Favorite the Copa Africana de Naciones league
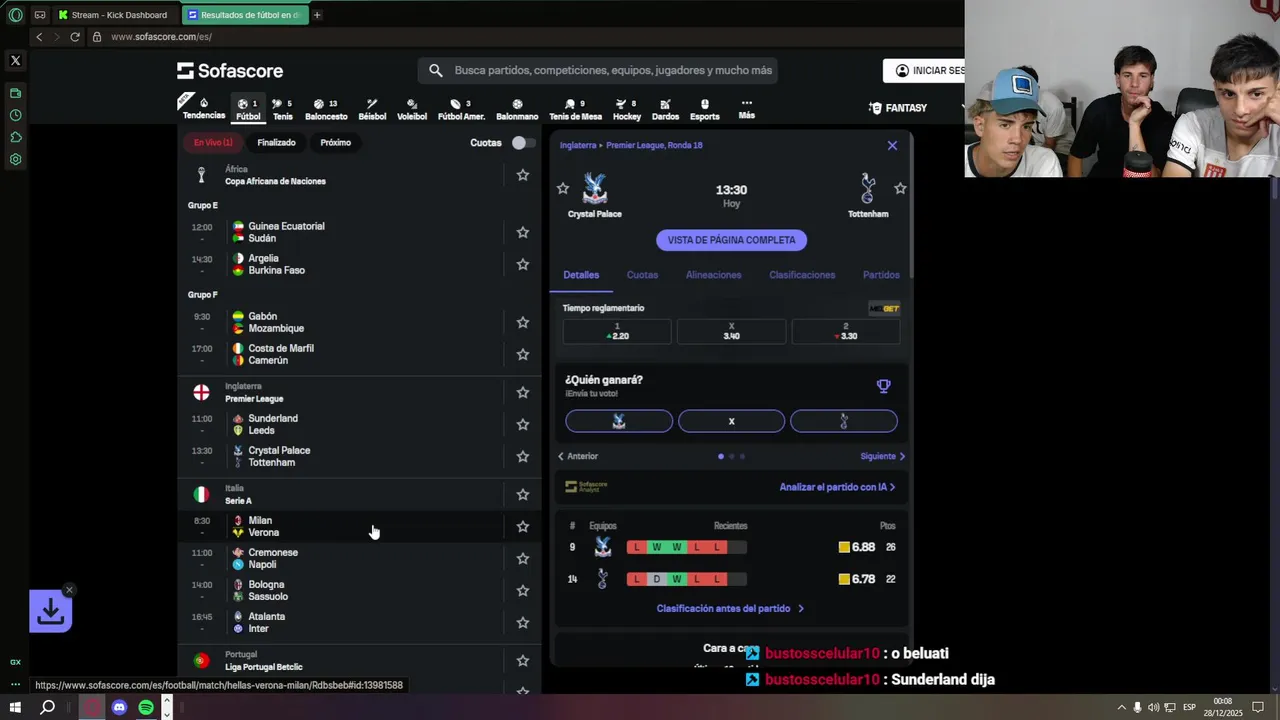Viewport: 1280px width, 720px height. (x=522, y=175)
